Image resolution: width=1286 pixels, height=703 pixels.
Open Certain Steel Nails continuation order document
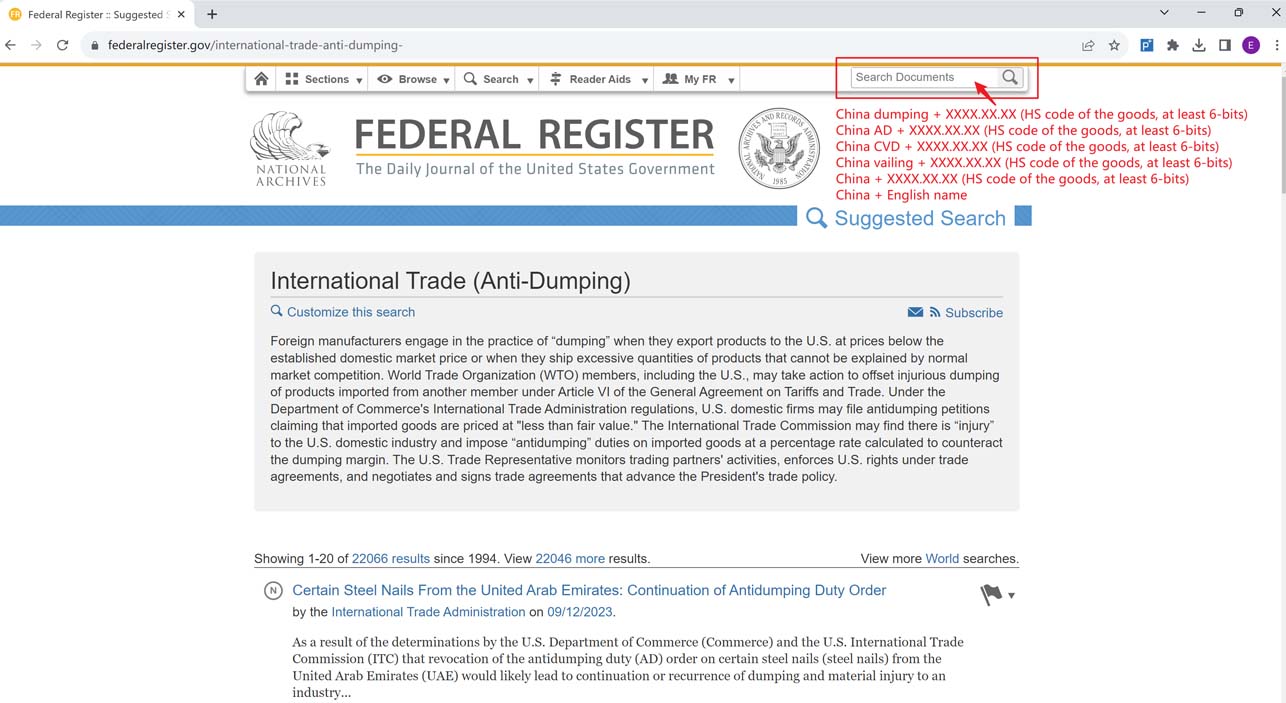click(x=589, y=590)
